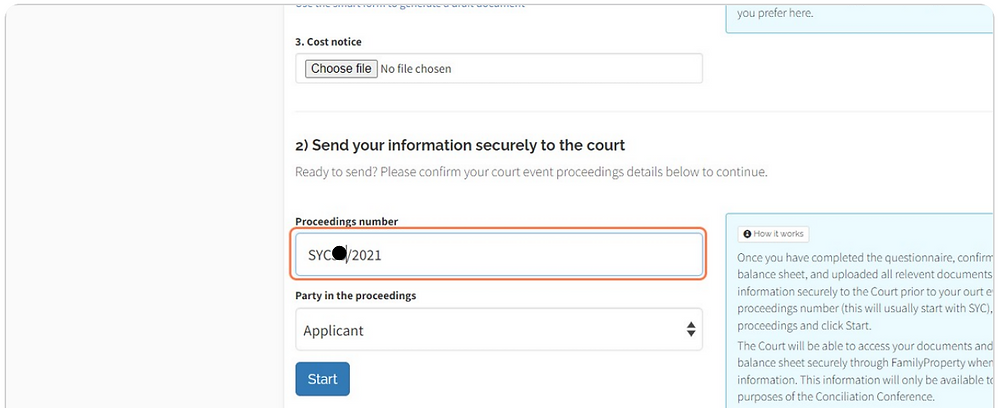Click the blue Start button
The height and width of the screenshot is (408, 1000).
(322, 379)
